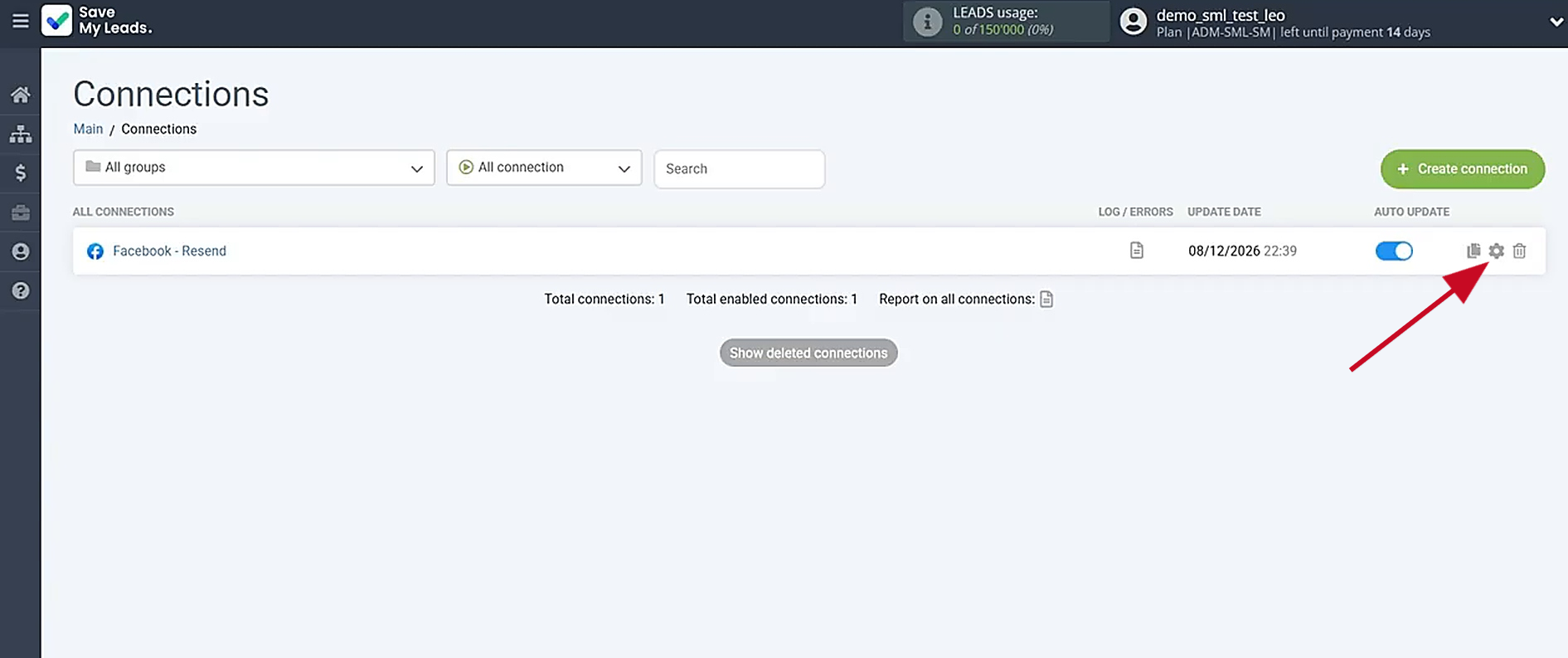
Task: Open the hamburger menu
Action: point(21,21)
